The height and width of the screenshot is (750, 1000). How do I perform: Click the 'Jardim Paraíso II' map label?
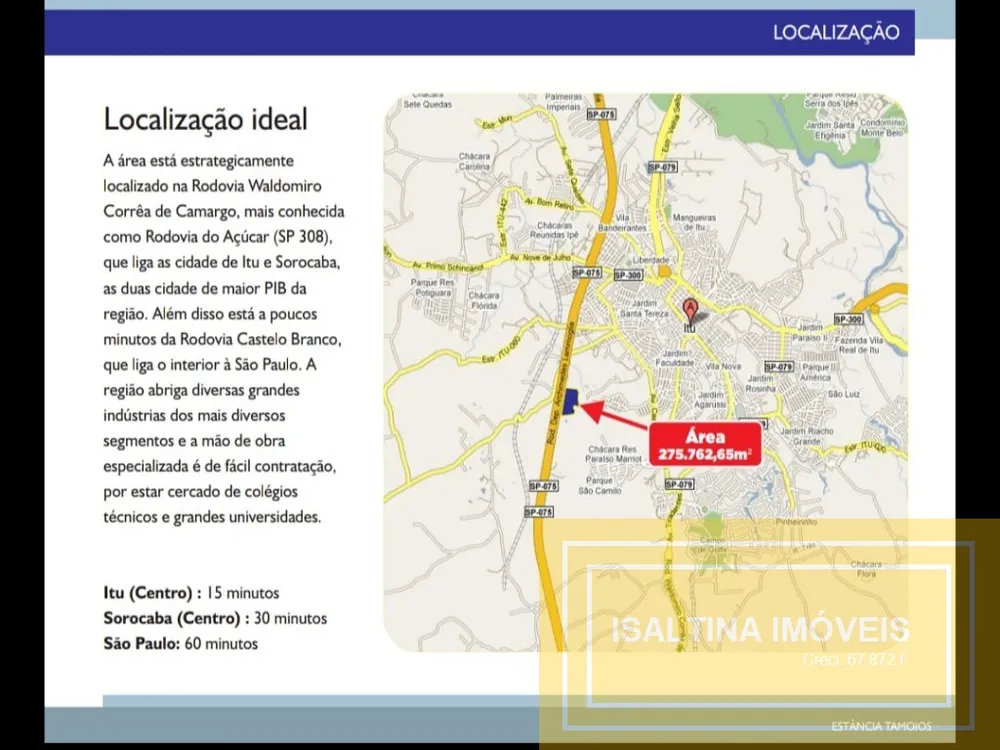tap(809, 332)
